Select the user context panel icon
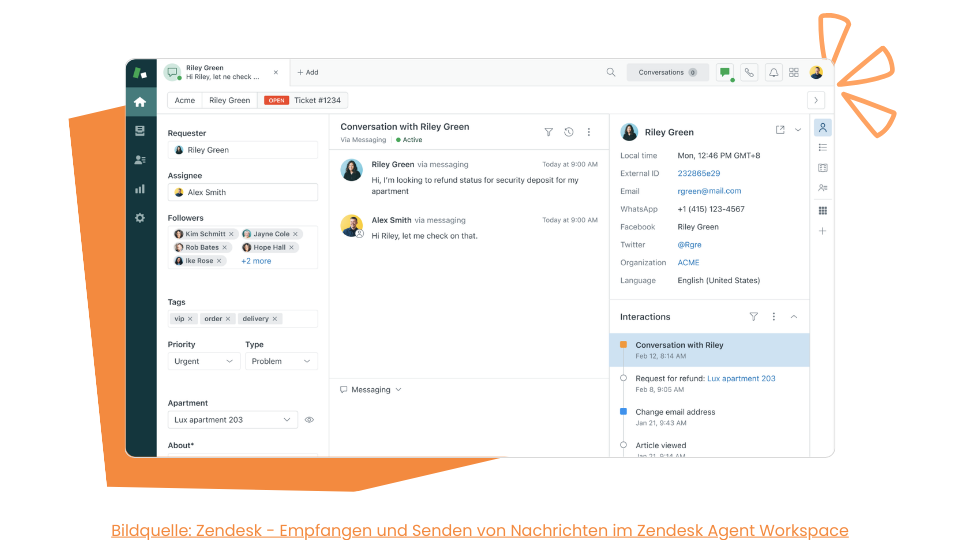The image size is (960, 540). [822, 127]
